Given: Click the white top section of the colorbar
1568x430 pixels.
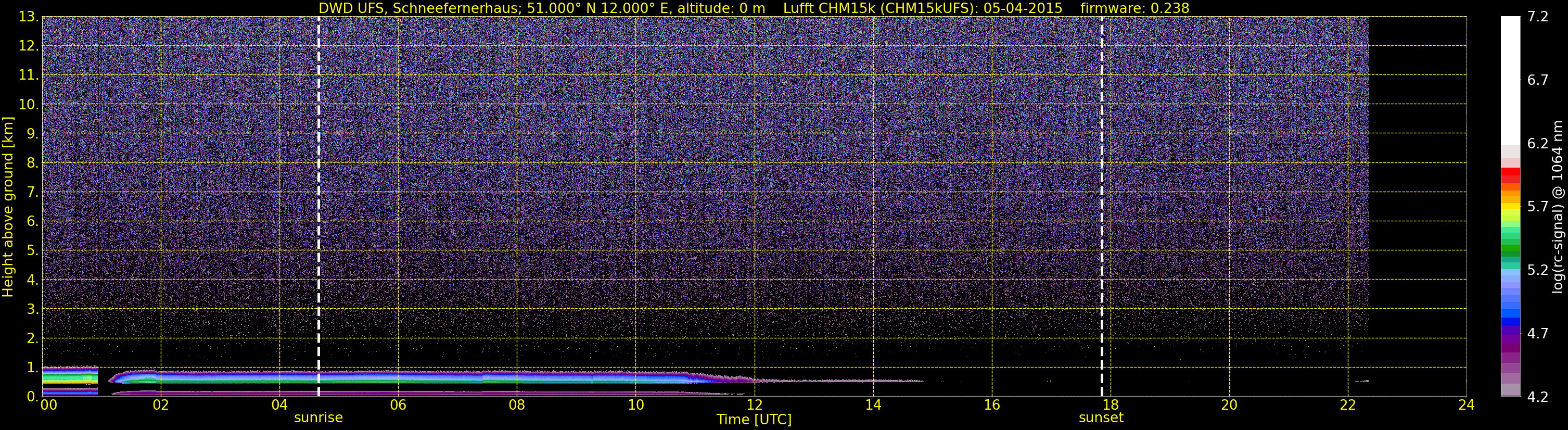Looking at the screenshot, I should [x=1510, y=79].
